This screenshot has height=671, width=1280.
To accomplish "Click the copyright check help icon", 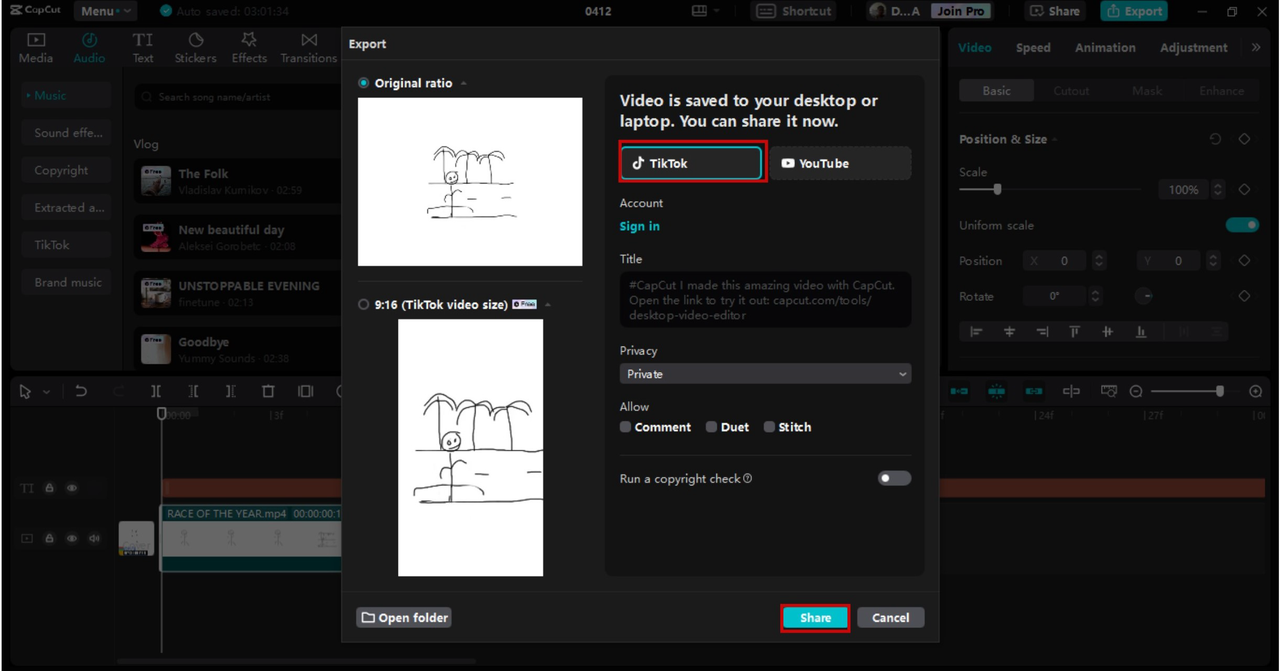I will click(x=748, y=479).
